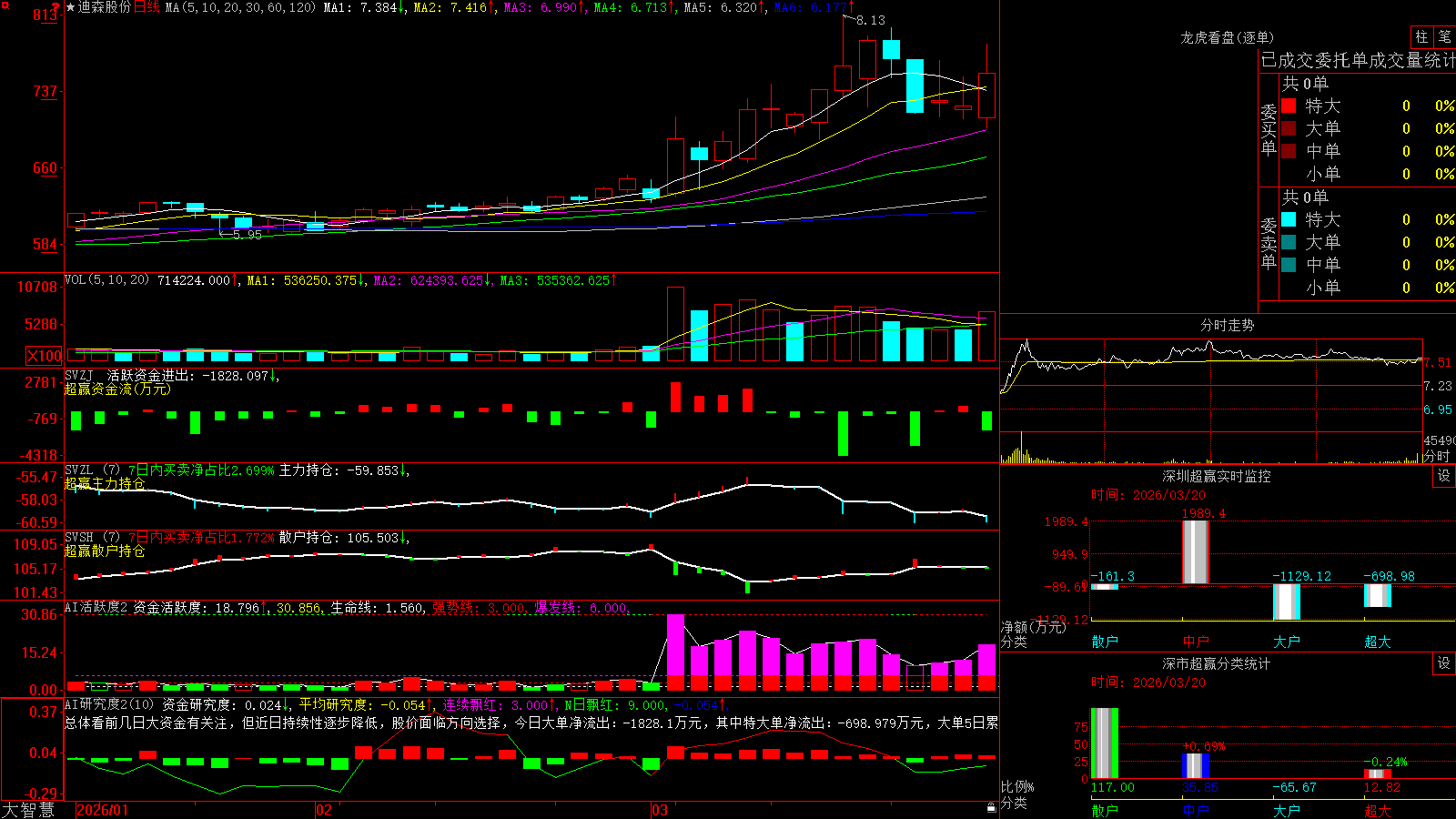Click the star icon before 迪森股份
Viewport: 1456px width, 819px height.
[71, 7]
